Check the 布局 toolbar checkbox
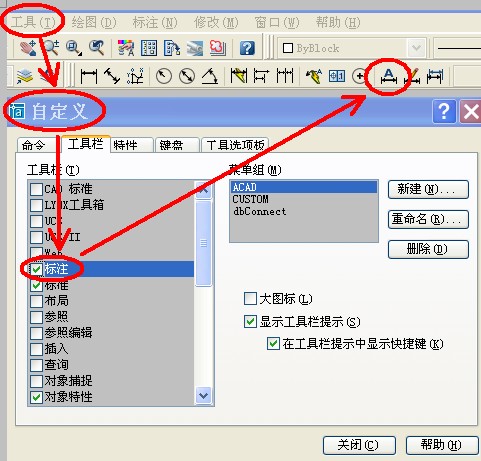 pos(36,301)
